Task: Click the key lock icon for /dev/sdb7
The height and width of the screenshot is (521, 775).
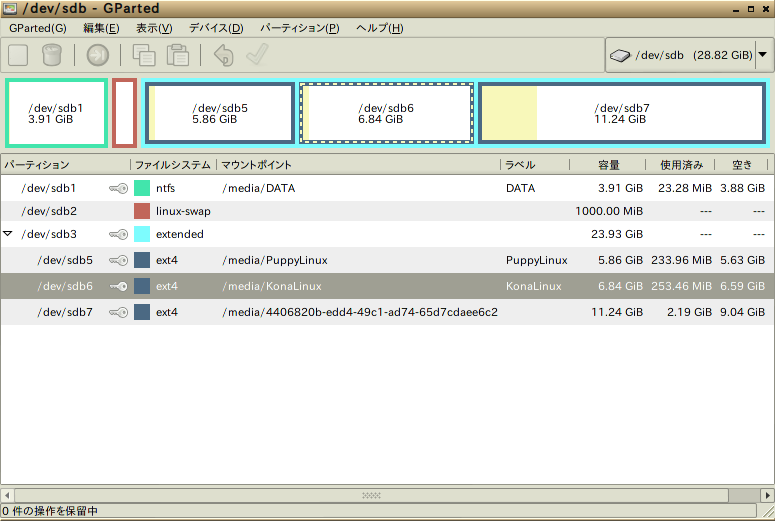Action: (119, 312)
